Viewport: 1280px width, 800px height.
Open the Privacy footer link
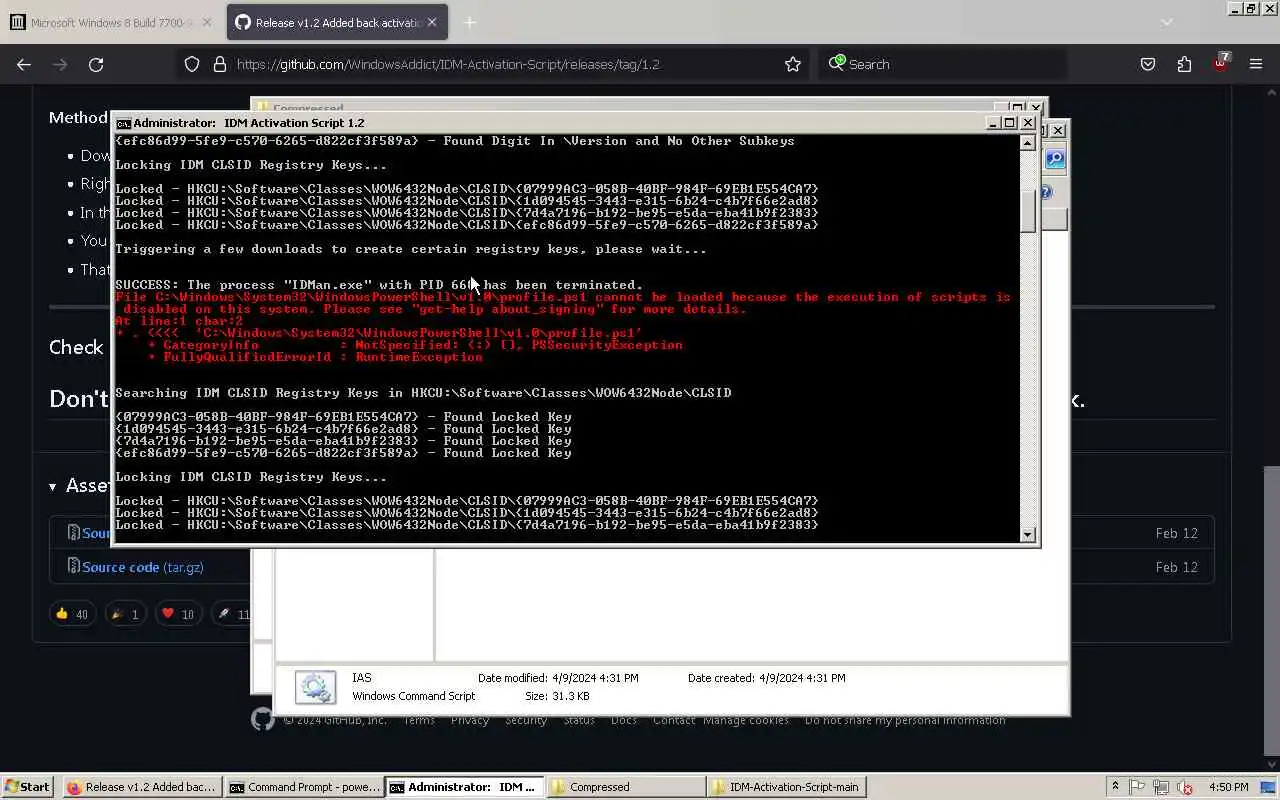(469, 720)
